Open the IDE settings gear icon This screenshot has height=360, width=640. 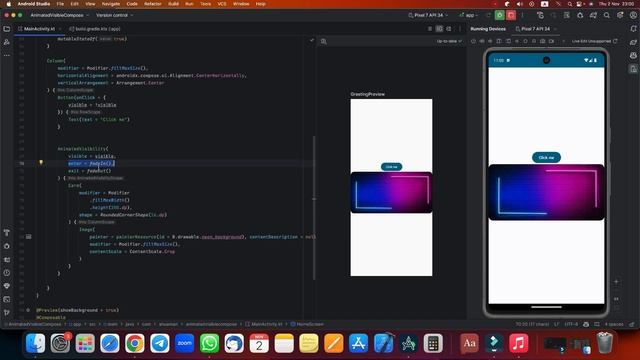tap(620, 15)
